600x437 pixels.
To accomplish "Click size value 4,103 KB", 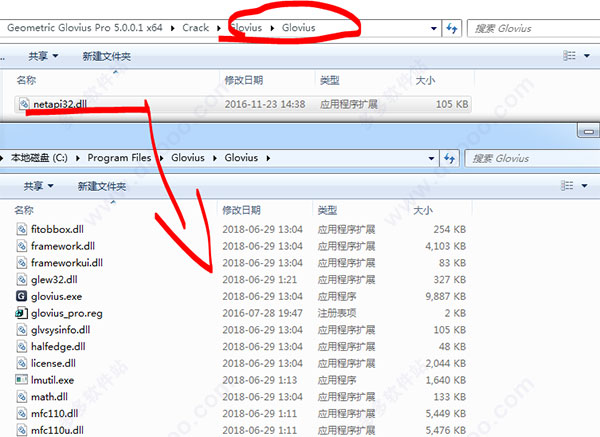I will click(x=446, y=246).
